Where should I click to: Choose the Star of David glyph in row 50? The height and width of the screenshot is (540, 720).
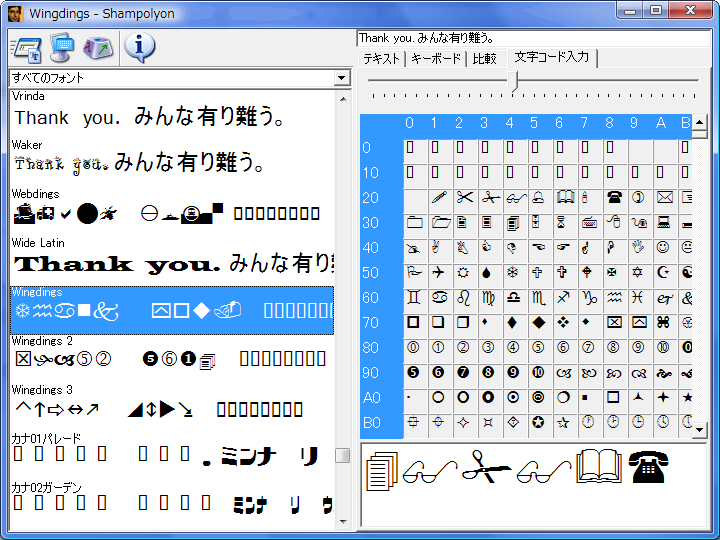pos(637,273)
